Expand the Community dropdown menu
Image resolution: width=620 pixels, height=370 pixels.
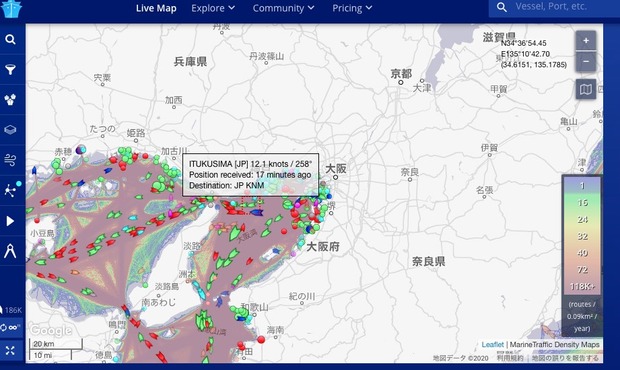[284, 8]
